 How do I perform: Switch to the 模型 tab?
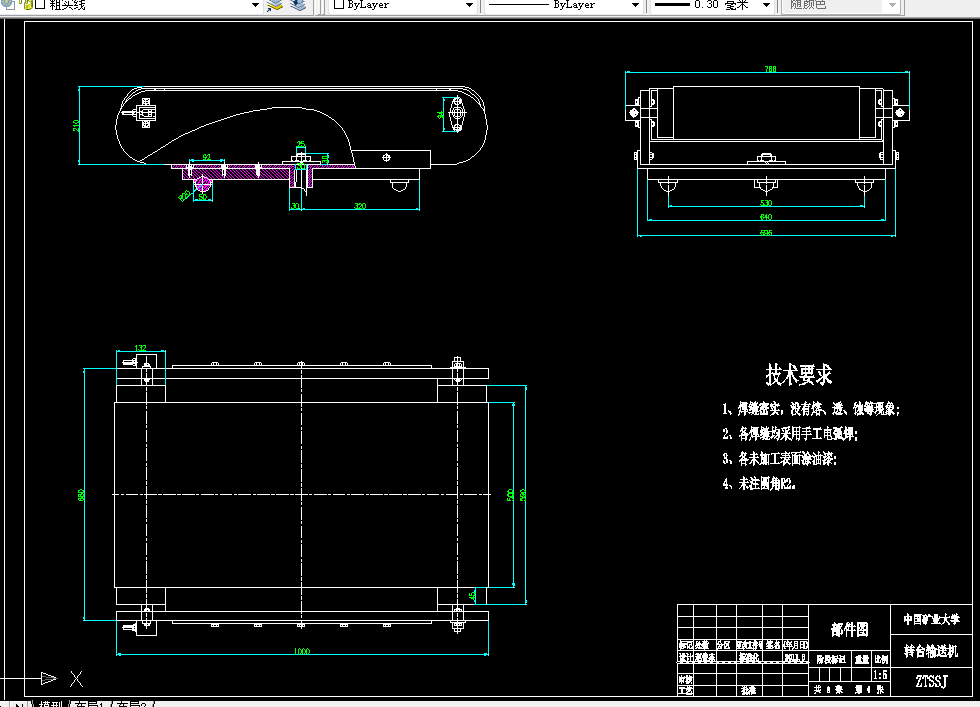point(51,704)
